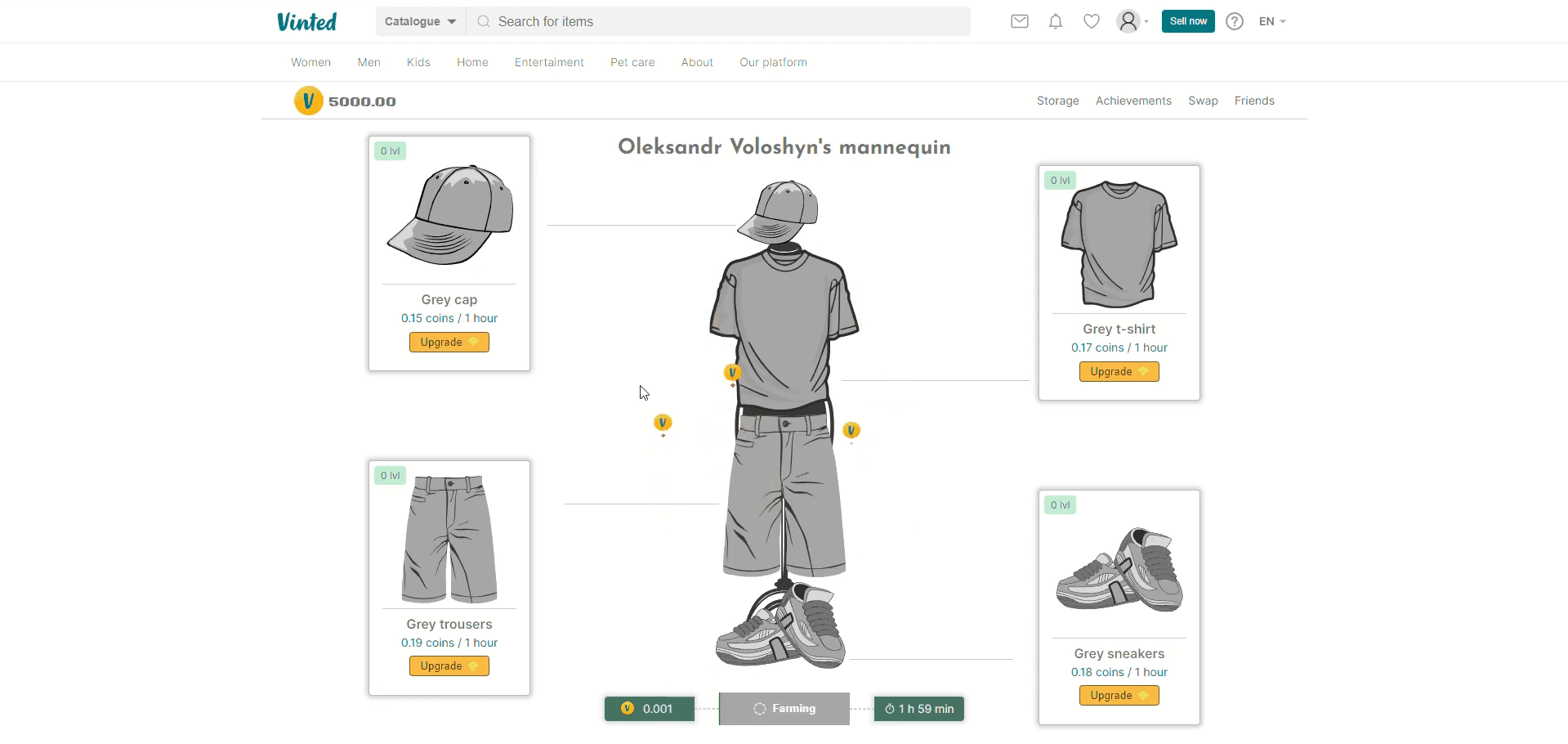Open the user profile avatar menu
Viewport: 1568px width, 744px height.
coord(1131,21)
